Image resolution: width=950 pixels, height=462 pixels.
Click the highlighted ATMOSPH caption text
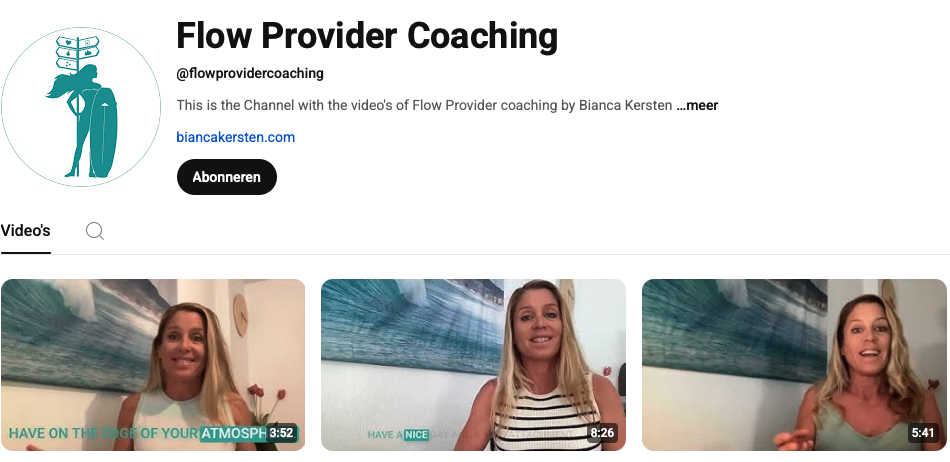pyautogui.click(x=233, y=434)
